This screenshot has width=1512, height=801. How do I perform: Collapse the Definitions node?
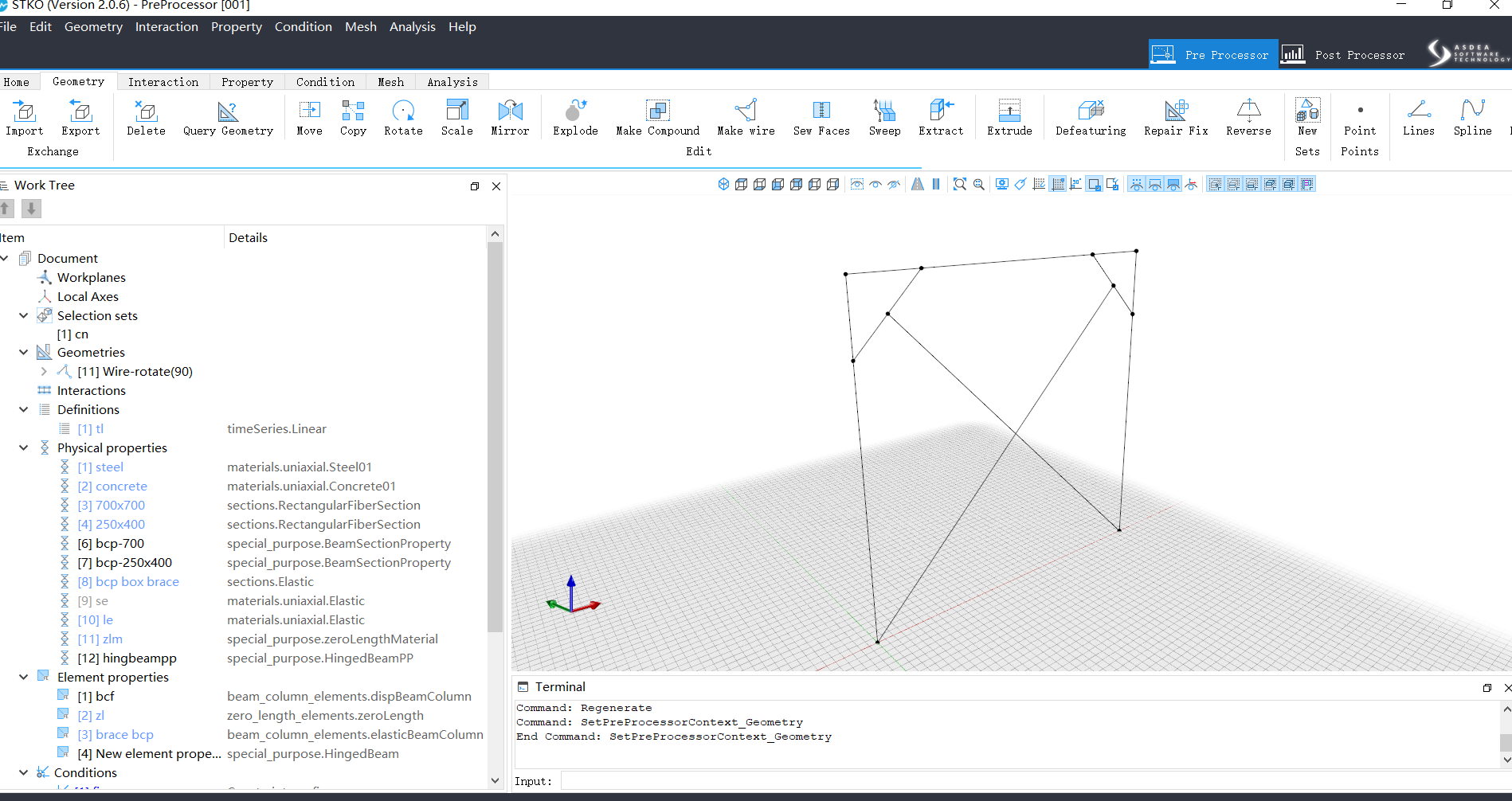pos(24,409)
